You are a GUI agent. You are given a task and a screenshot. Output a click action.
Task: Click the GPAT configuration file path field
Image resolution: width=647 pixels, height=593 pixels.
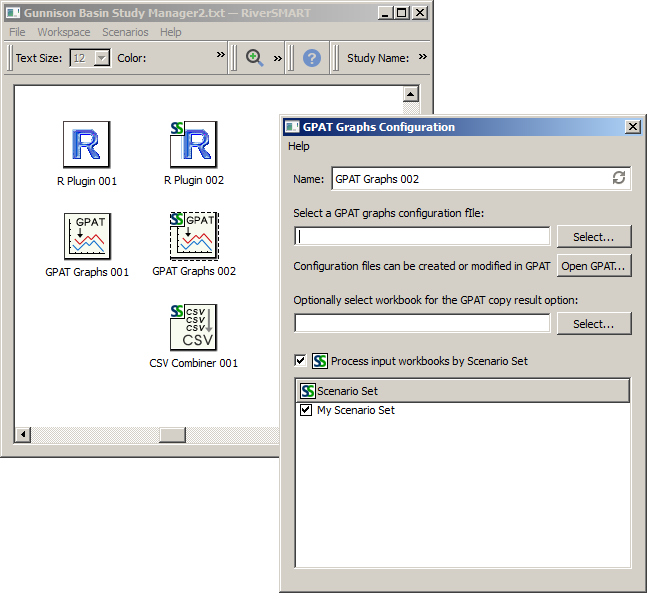click(422, 236)
